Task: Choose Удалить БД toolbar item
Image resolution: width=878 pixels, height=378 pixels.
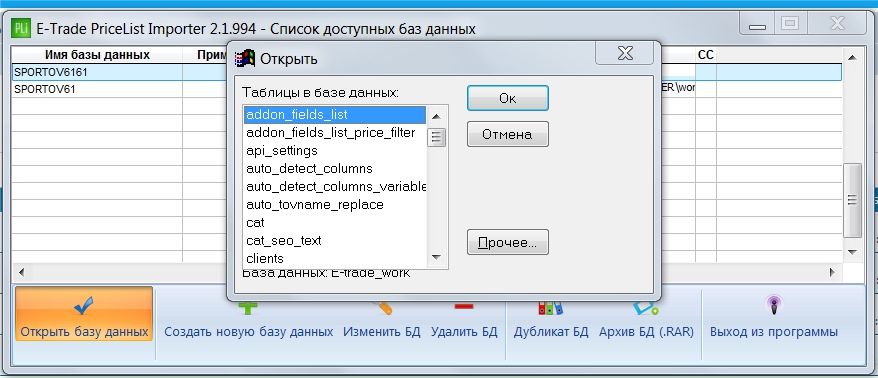Action: tap(464, 332)
